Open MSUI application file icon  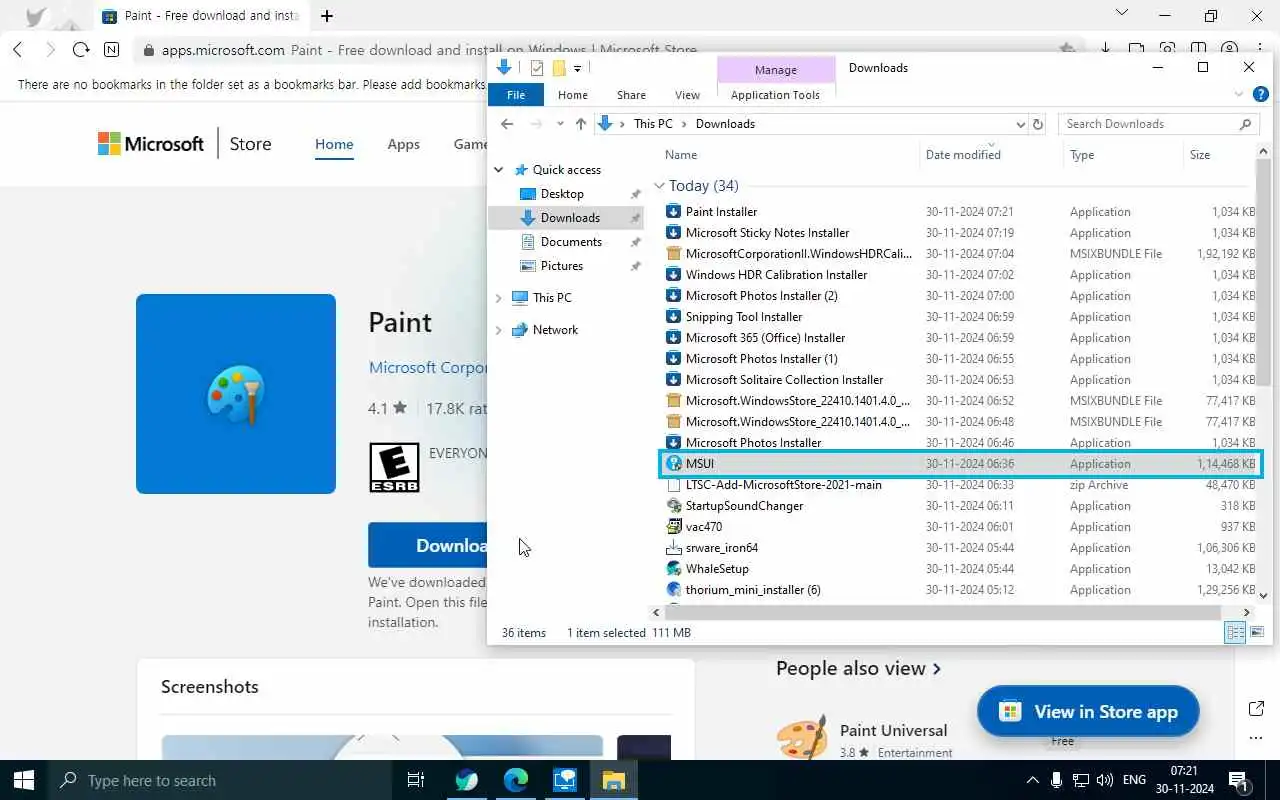[x=674, y=464]
